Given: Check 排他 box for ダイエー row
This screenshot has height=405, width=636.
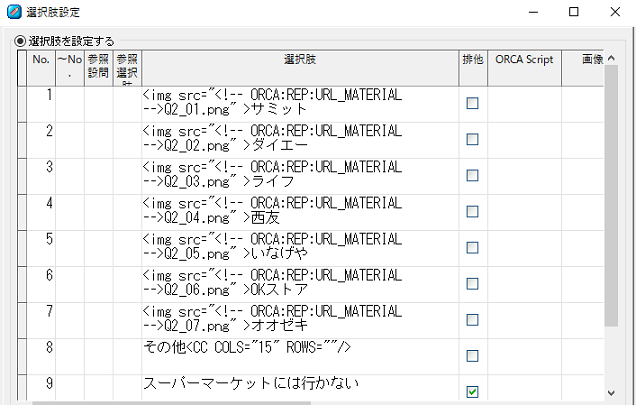Looking at the screenshot, I should (x=472, y=139).
